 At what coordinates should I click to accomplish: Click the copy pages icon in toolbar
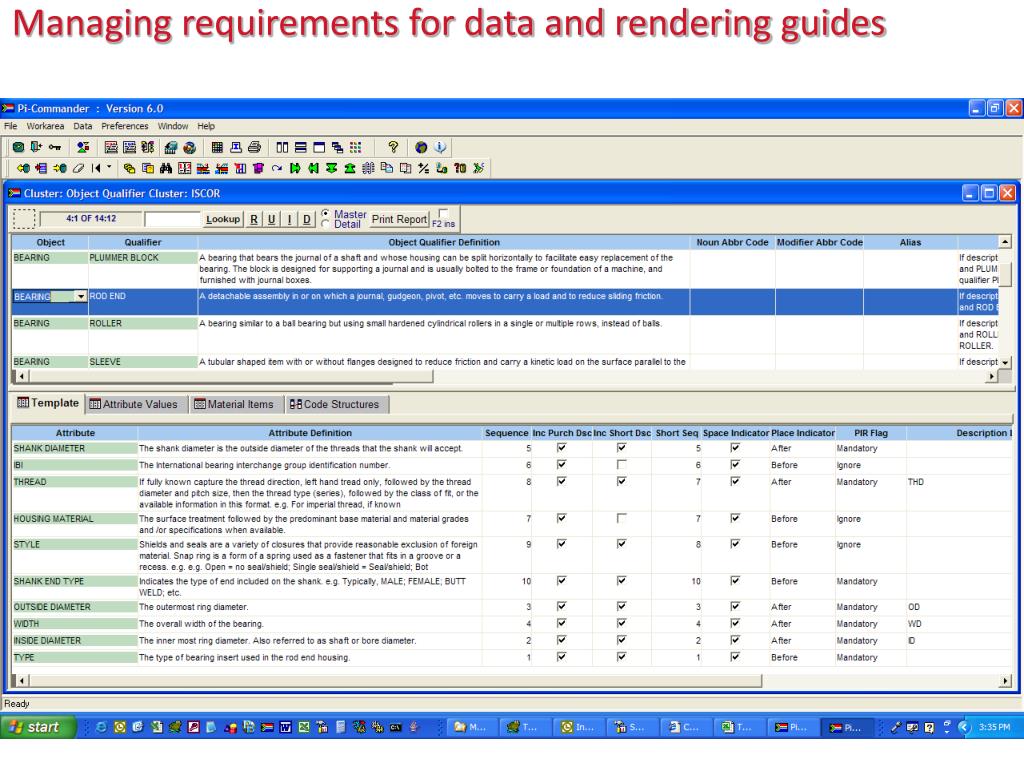387,168
